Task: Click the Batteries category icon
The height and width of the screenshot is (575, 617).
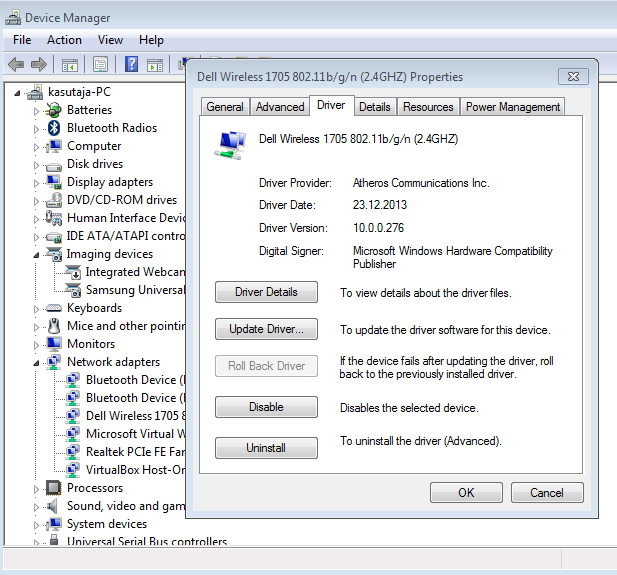Action: click(54, 110)
